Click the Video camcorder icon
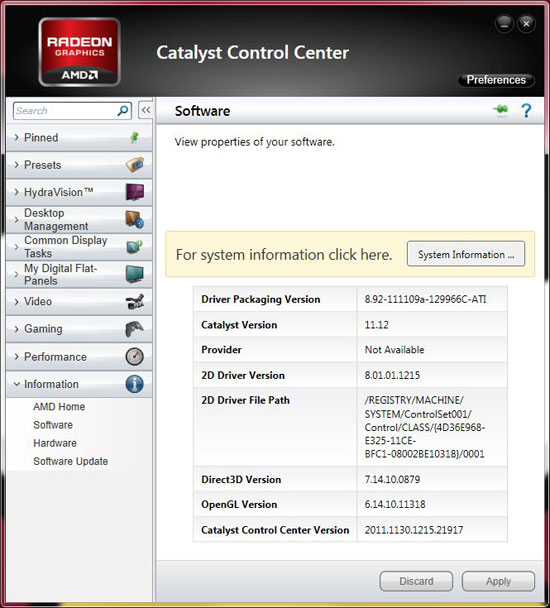The height and width of the screenshot is (608, 550). (x=135, y=302)
